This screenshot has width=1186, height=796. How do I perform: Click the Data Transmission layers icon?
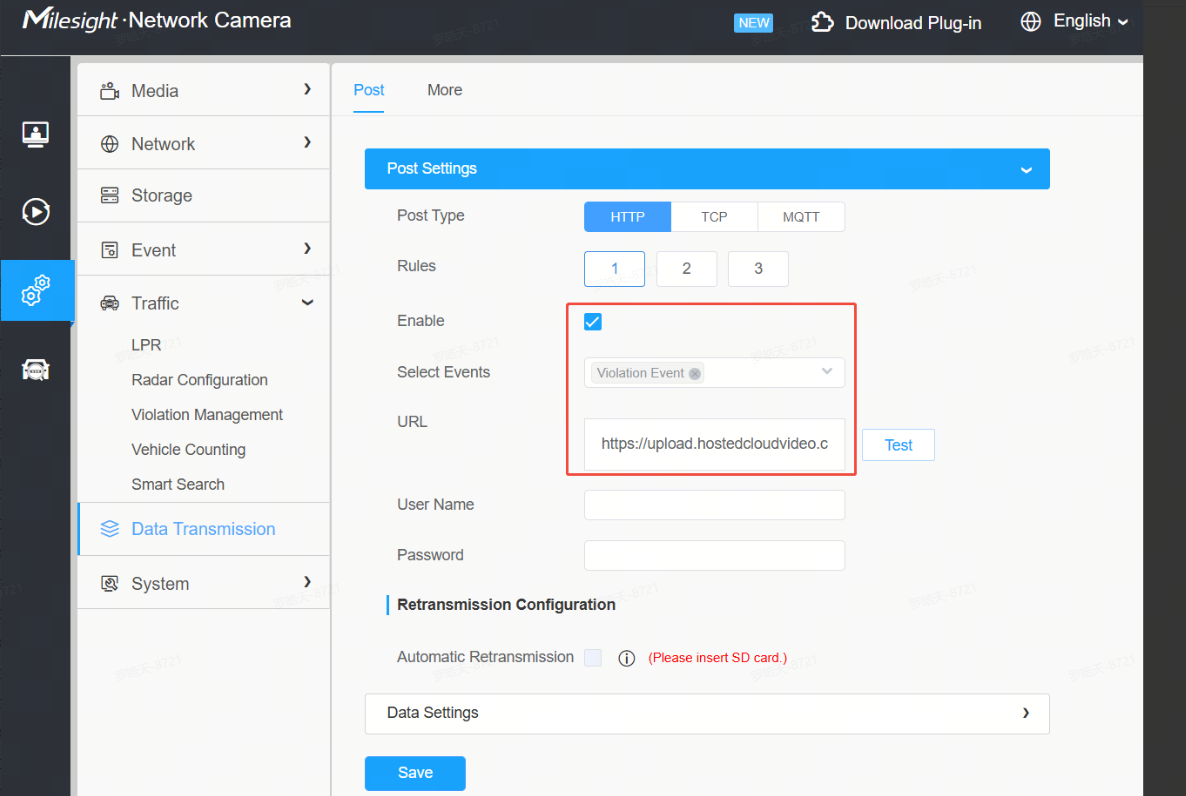click(x=110, y=529)
